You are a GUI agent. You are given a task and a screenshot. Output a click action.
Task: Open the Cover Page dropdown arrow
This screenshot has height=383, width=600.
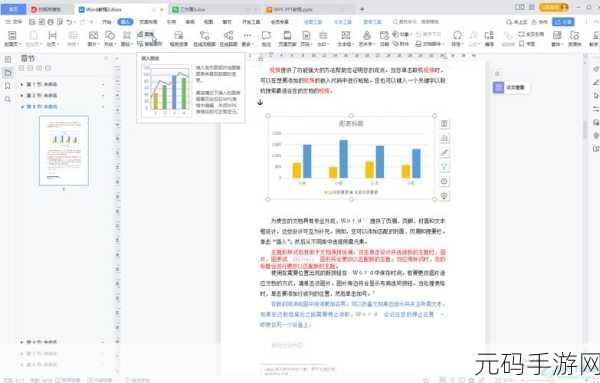(x=20, y=44)
